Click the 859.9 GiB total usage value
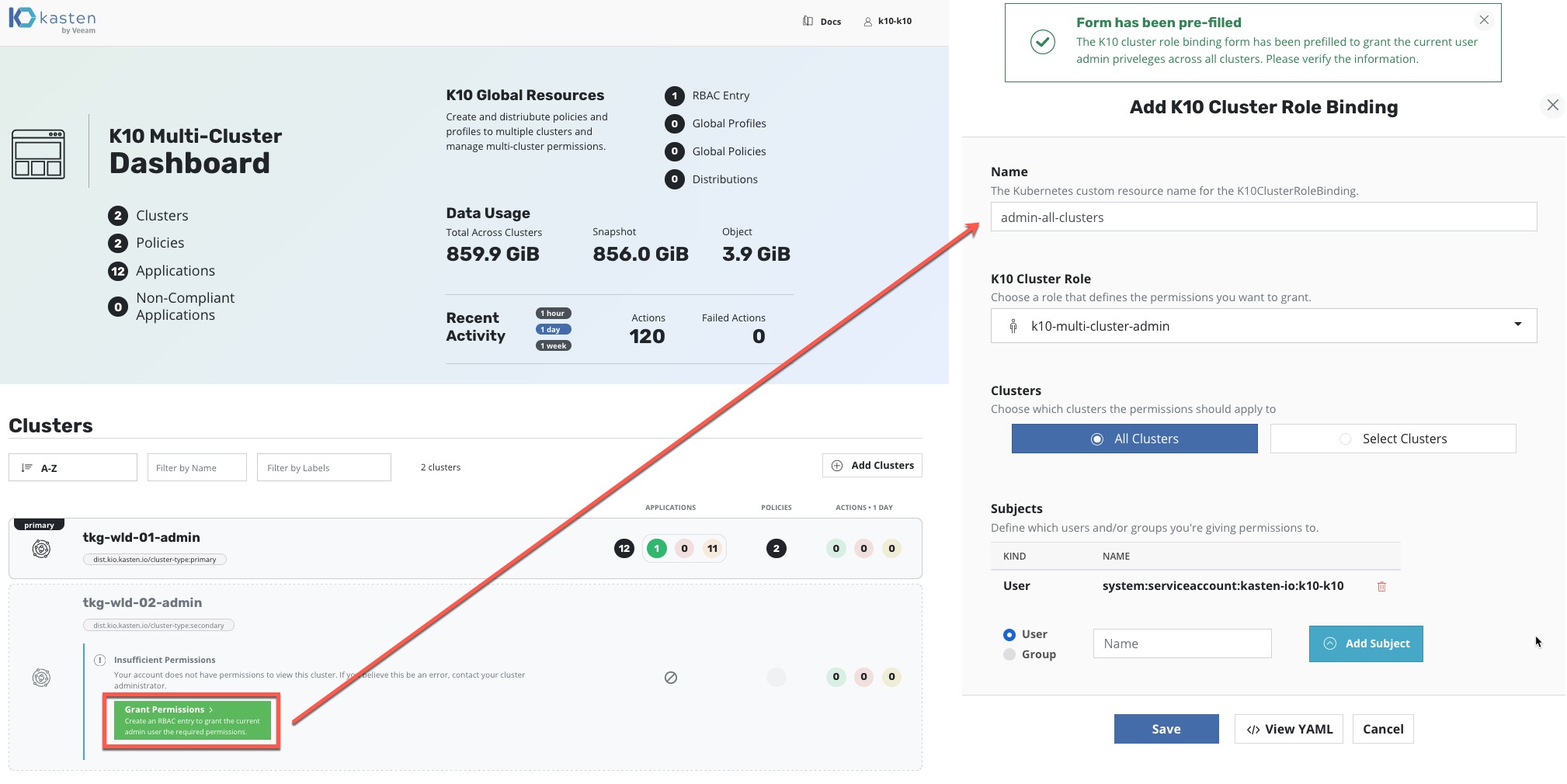Viewport: 1567px width, 784px height. 492,254
